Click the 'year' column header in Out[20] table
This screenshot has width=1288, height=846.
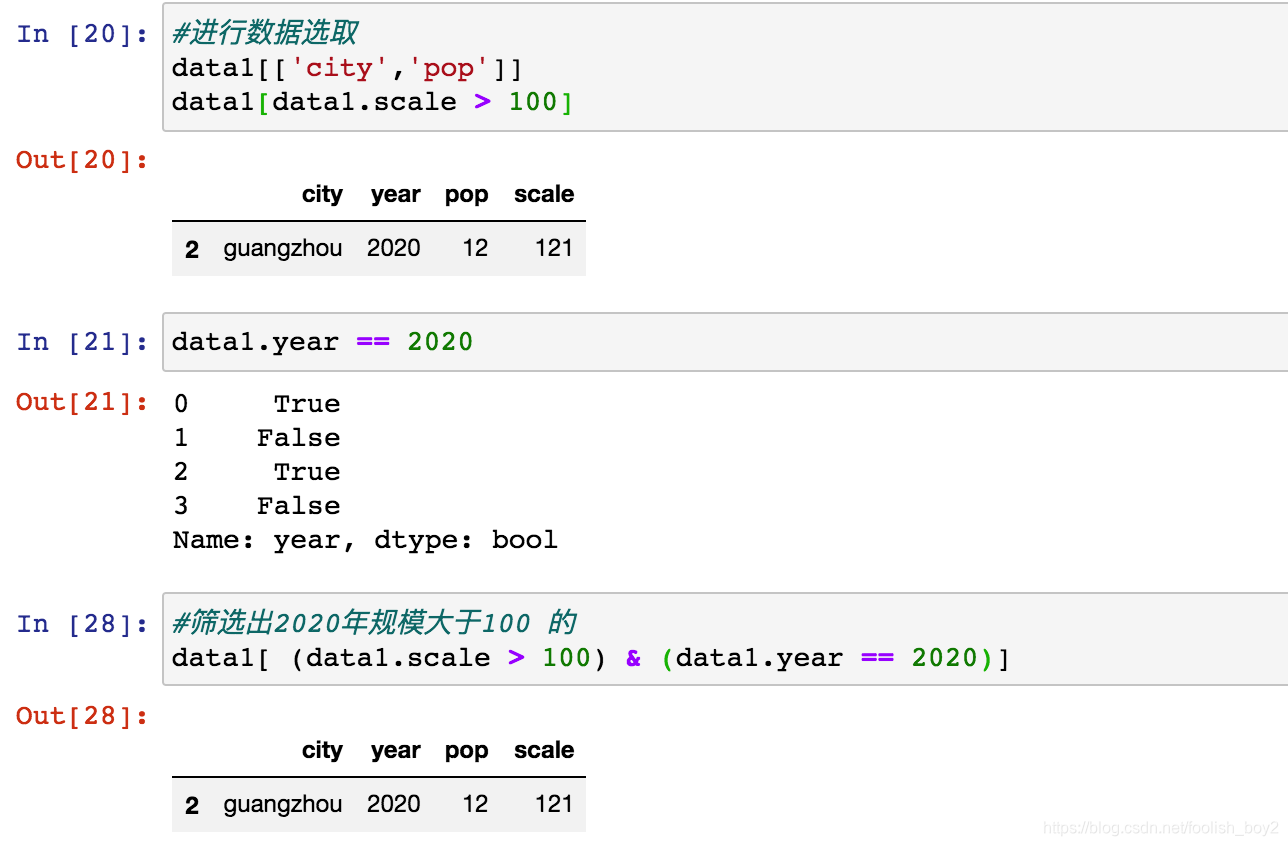395,194
